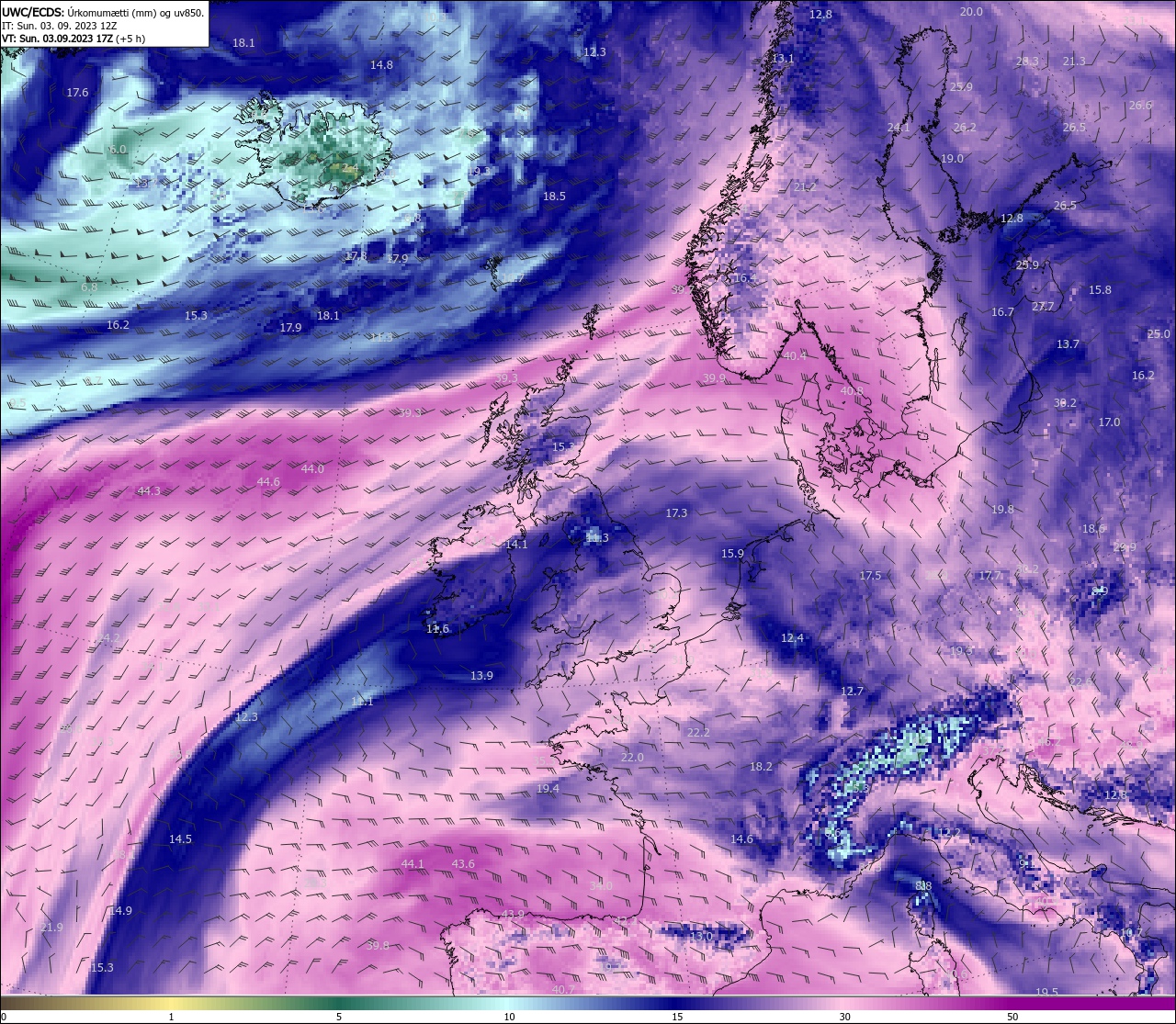This screenshot has width=1176, height=1024.
Task: Click the map value 26.2
Action: (965, 128)
